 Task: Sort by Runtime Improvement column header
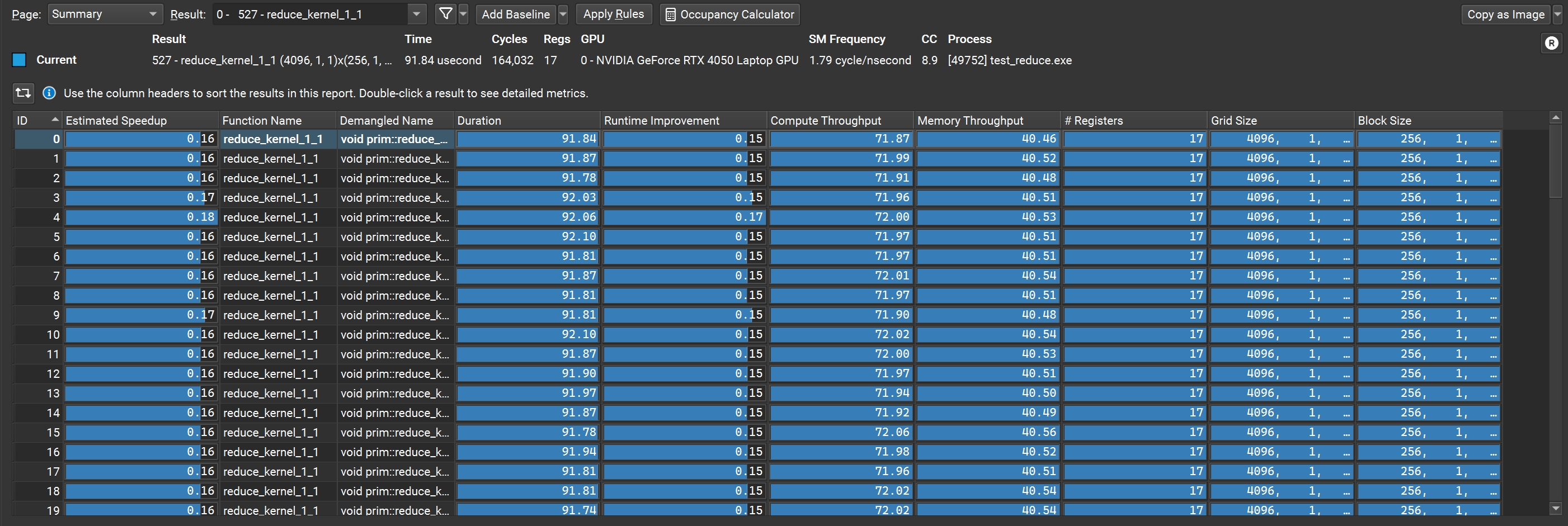point(684,120)
